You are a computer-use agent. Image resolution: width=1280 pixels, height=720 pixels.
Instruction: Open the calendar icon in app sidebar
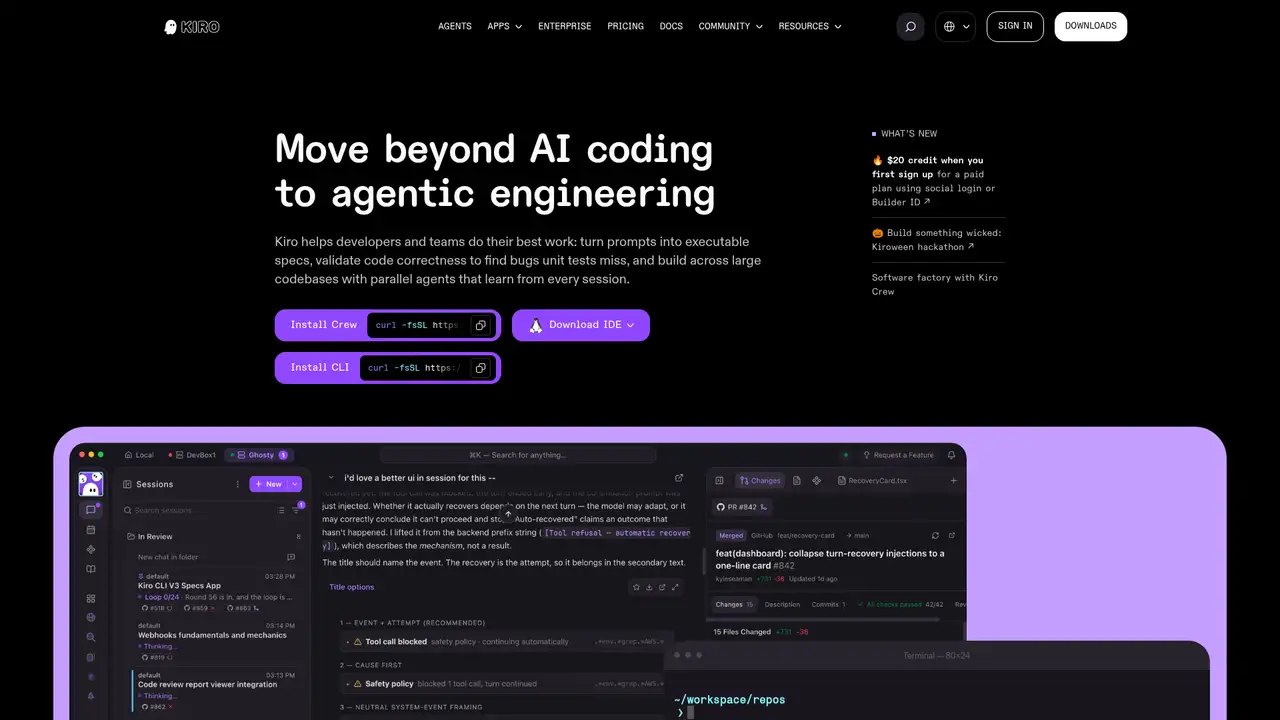(91, 530)
